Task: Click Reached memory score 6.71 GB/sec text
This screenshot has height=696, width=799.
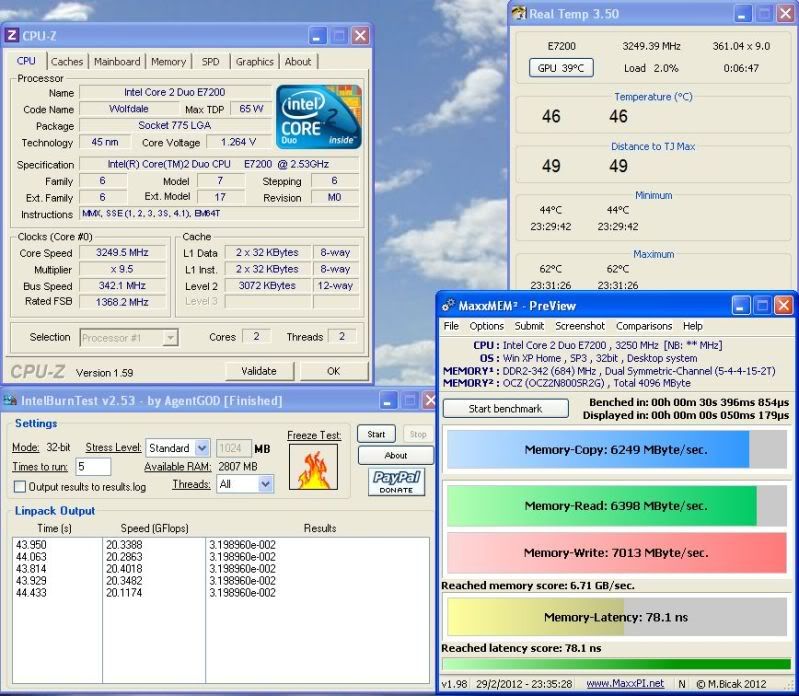Action: tap(538, 585)
